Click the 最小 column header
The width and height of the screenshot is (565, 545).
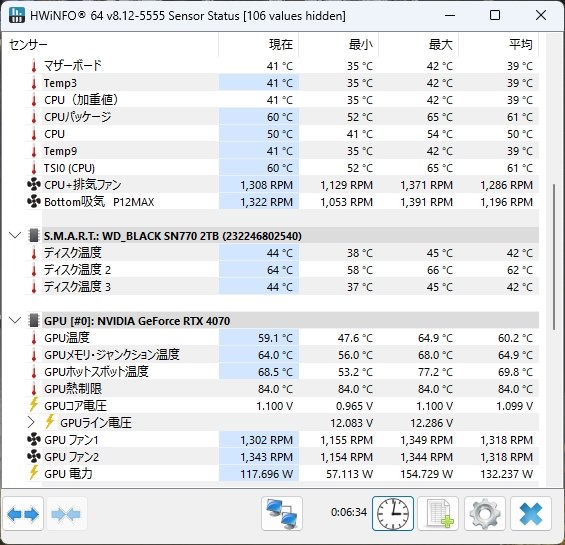click(x=339, y=45)
